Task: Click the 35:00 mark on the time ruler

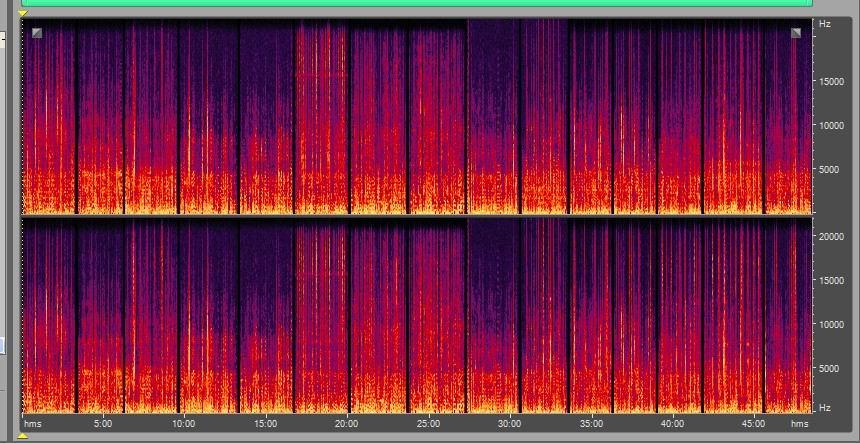Action: 591,424
